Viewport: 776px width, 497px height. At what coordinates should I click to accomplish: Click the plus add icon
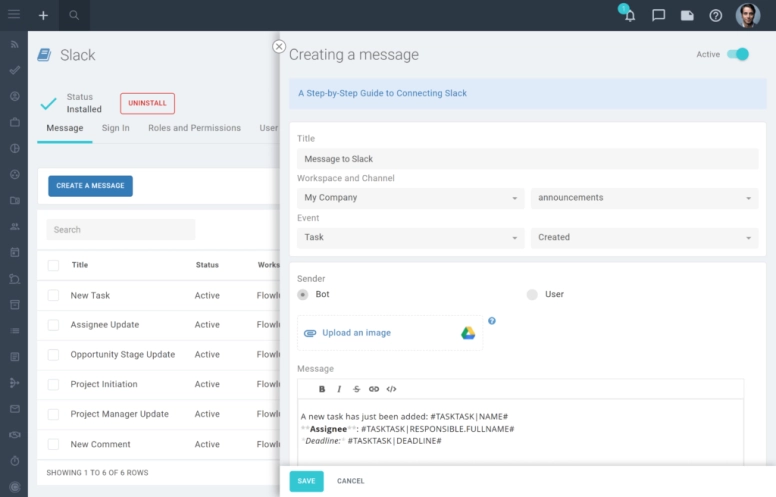coord(44,15)
